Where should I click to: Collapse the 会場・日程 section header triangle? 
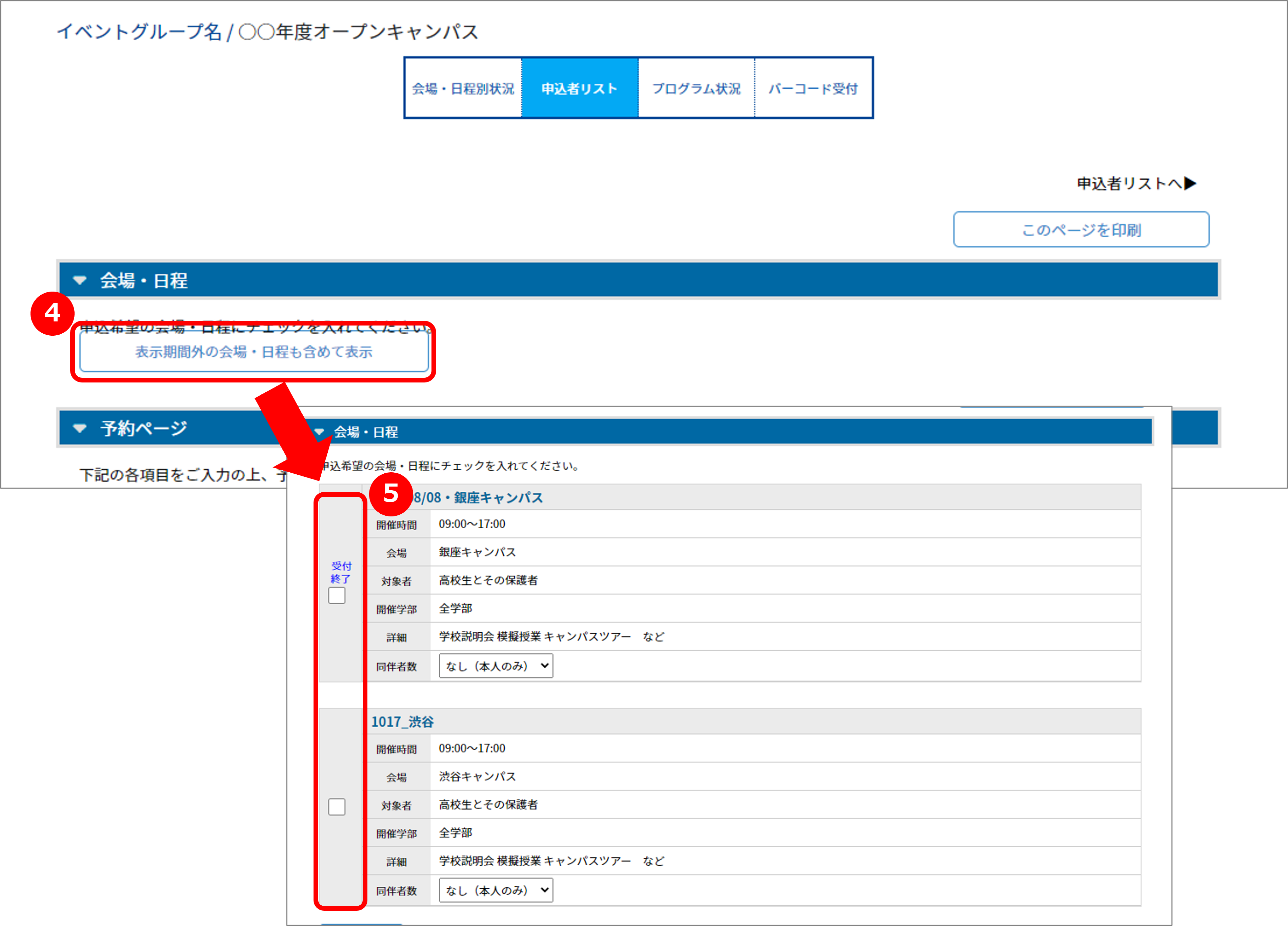80,280
